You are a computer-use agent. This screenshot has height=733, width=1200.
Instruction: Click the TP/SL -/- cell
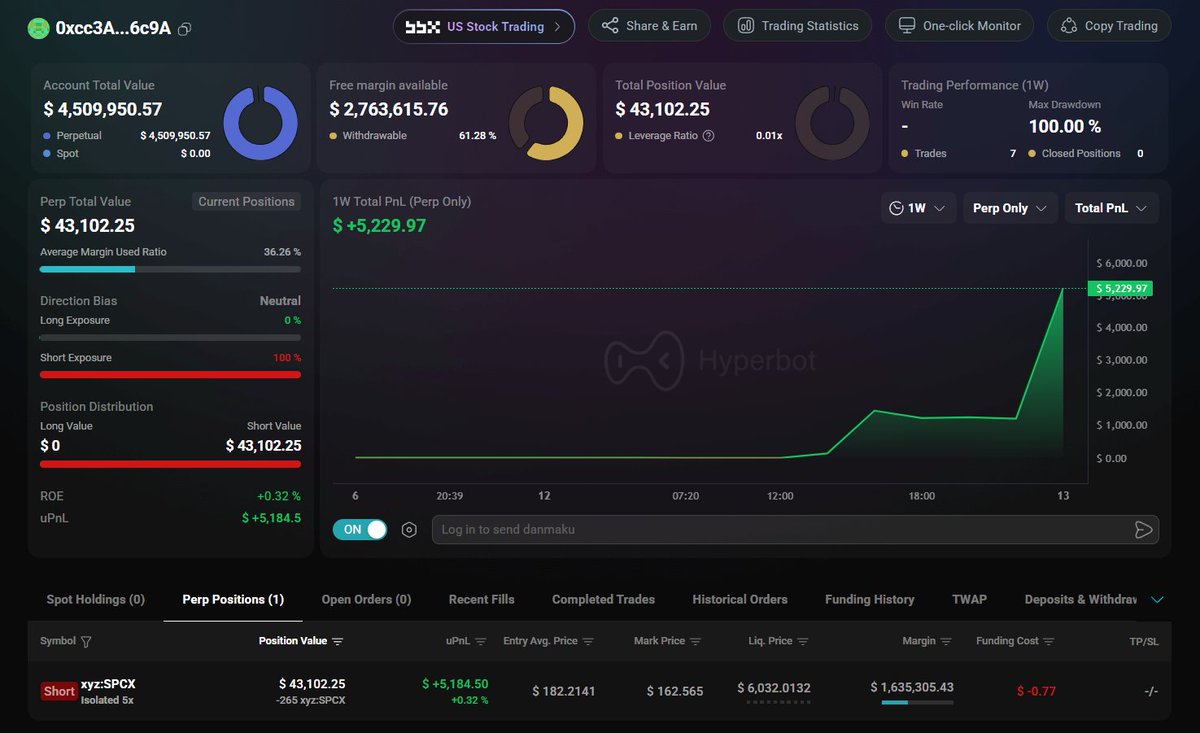(x=1151, y=691)
